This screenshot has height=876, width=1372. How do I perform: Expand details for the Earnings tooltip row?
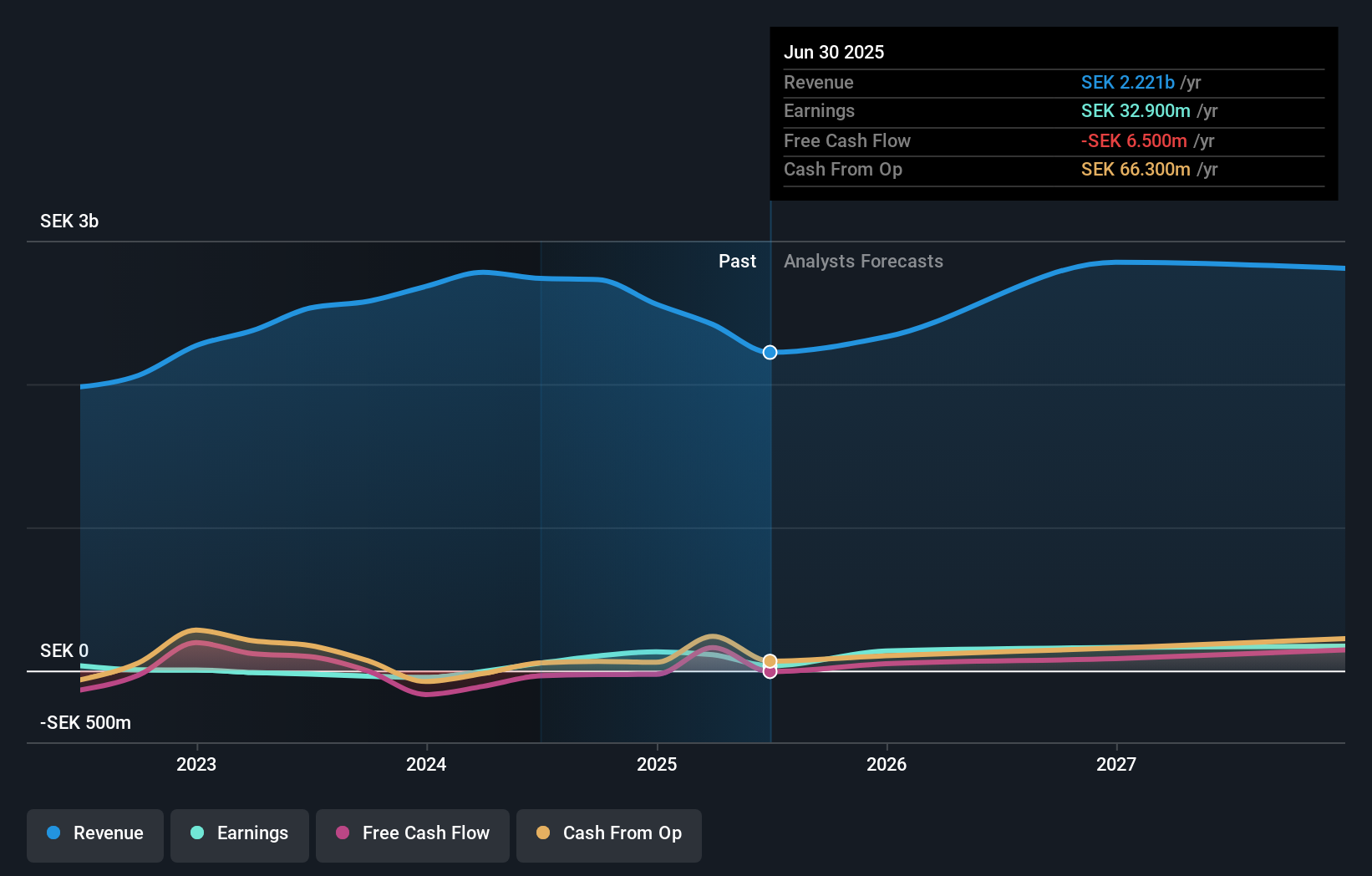(x=820, y=110)
